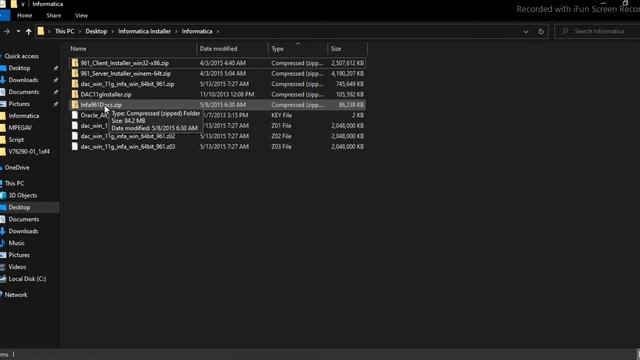This screenshot has height=360, width=640.
Task: Open Downloads under This PC
Action: [x=23, y=231]
